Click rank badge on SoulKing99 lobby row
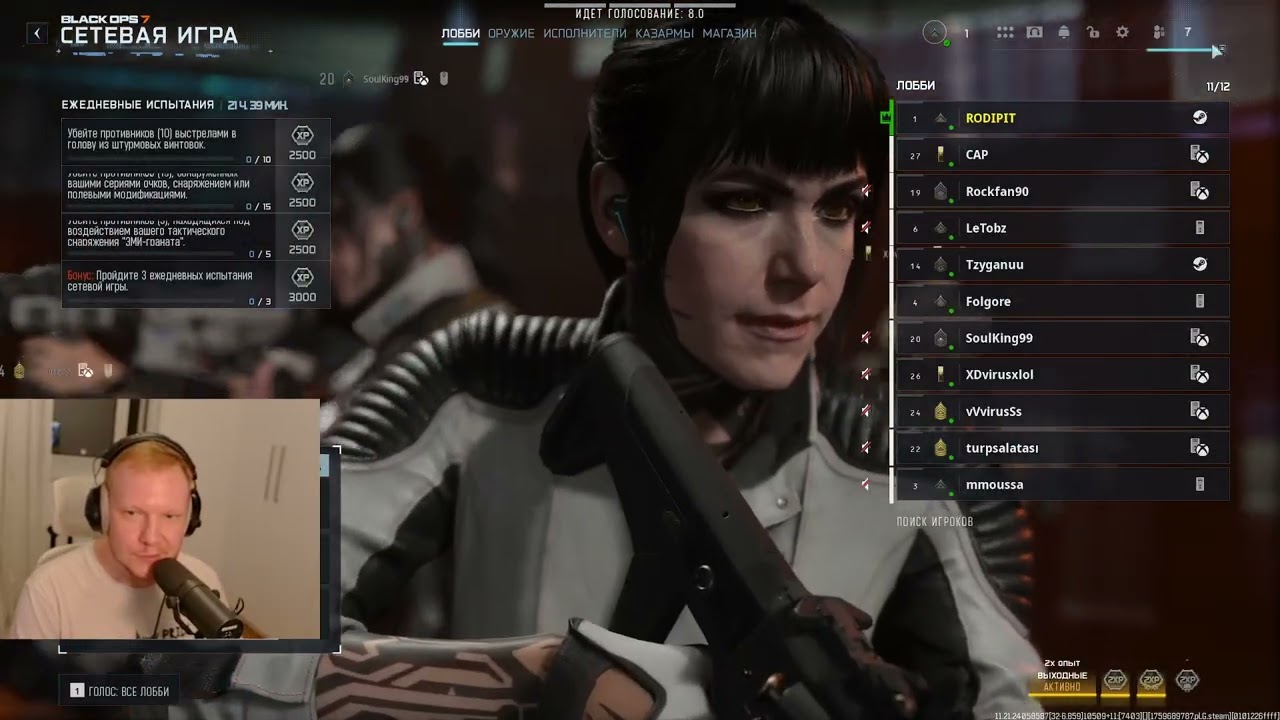The height and width of the screenshot is (720, 1280). point(941,338)
